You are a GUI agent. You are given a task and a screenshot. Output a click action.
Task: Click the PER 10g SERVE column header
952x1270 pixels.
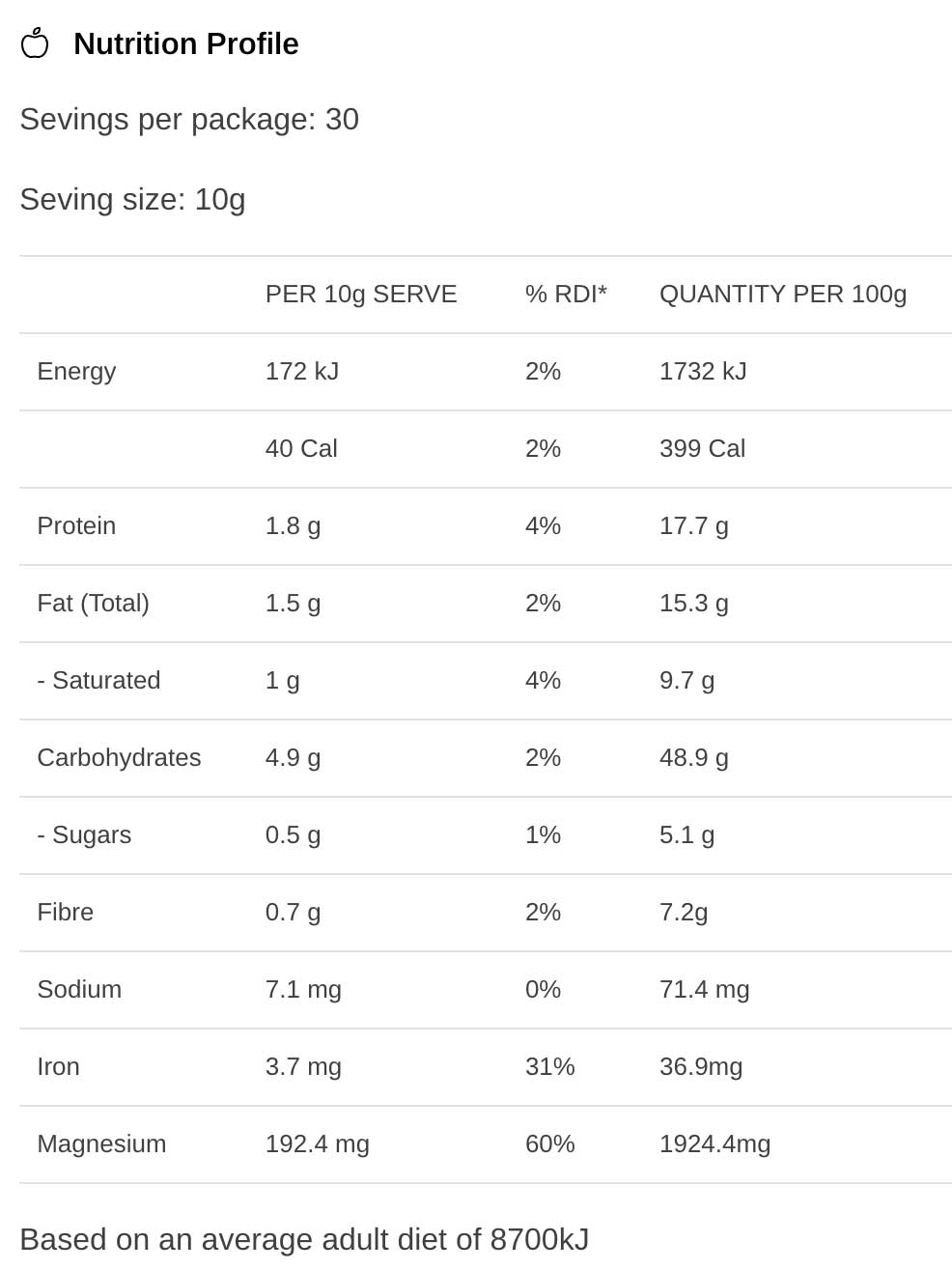[x=361, y=294]
